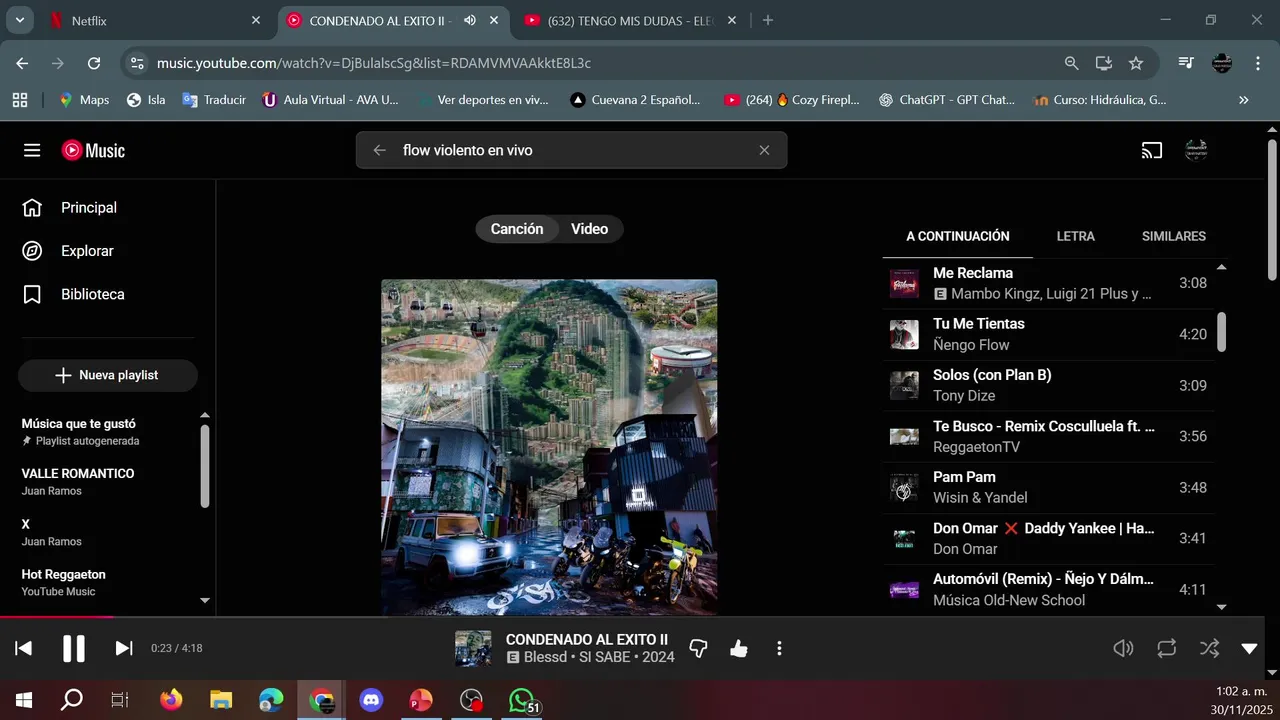This screenshot has width=1280, height=720.
Task: Click the large album cover art
Action: [549, 447]
